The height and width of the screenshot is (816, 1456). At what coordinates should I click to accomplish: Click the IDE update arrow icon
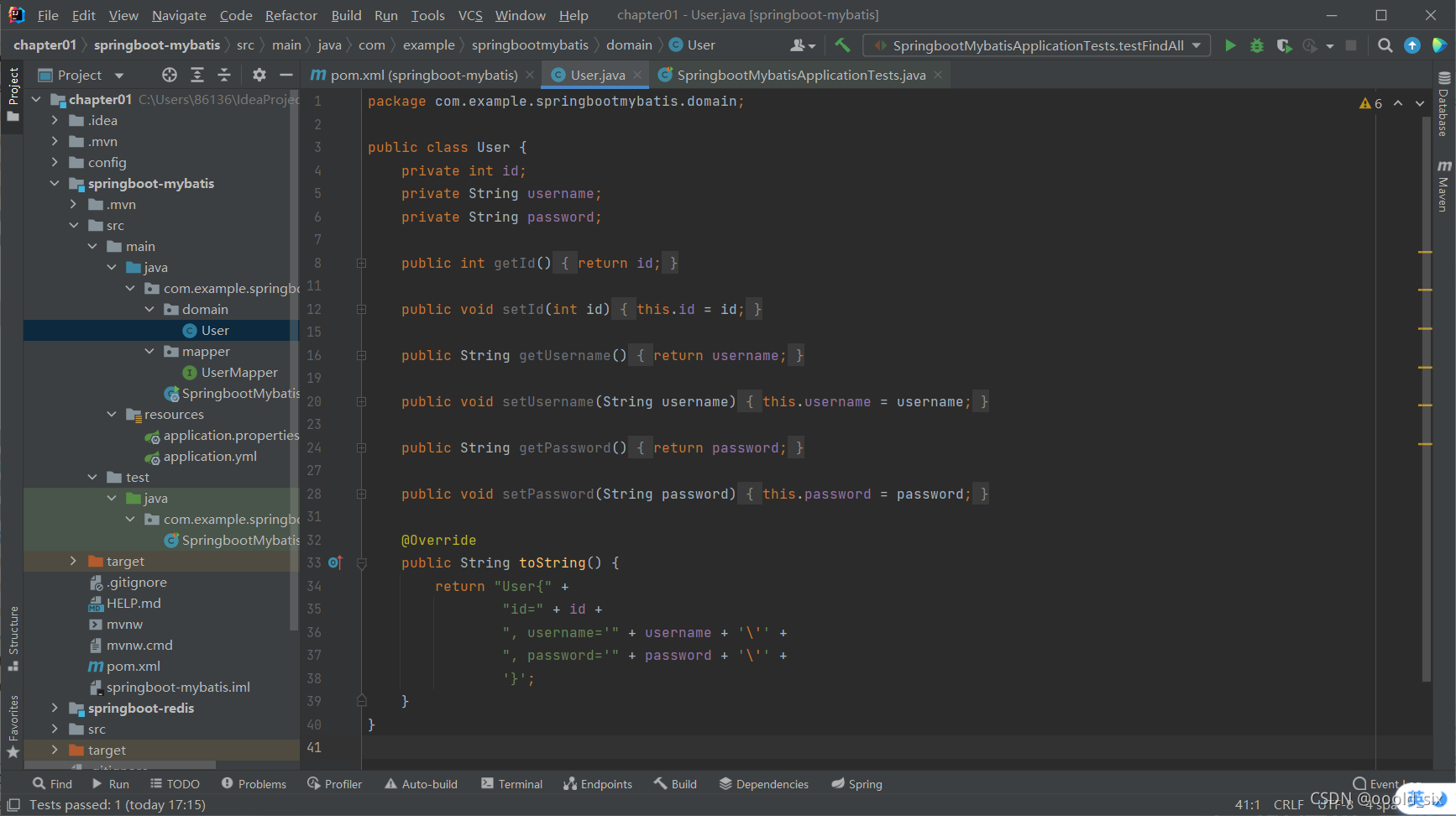point(1412,45)
